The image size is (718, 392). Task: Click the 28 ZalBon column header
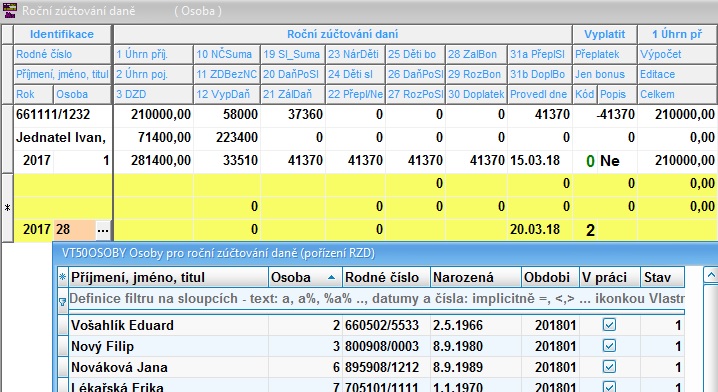point(476,54)
